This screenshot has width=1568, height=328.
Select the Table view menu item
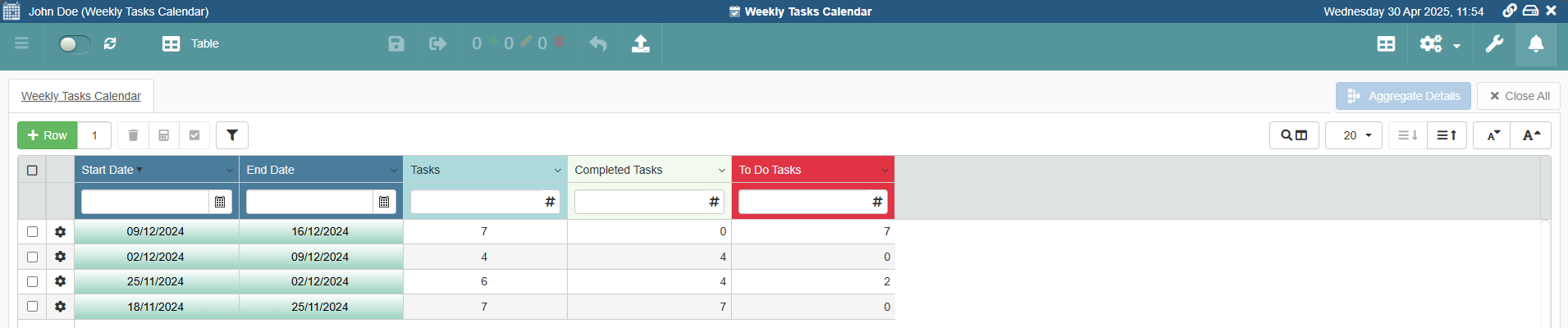coord(190,44)
